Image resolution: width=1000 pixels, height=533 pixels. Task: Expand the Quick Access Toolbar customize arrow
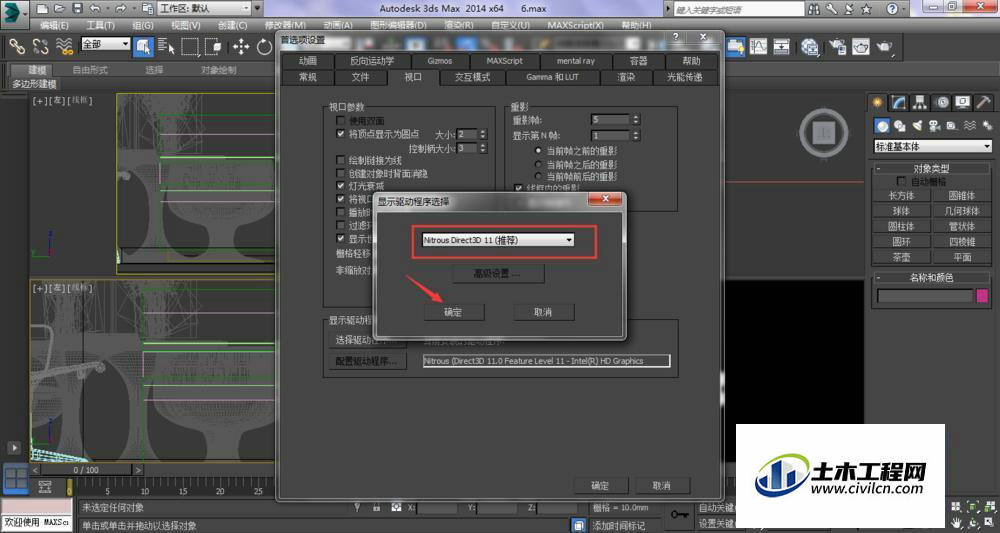[257, 9]
